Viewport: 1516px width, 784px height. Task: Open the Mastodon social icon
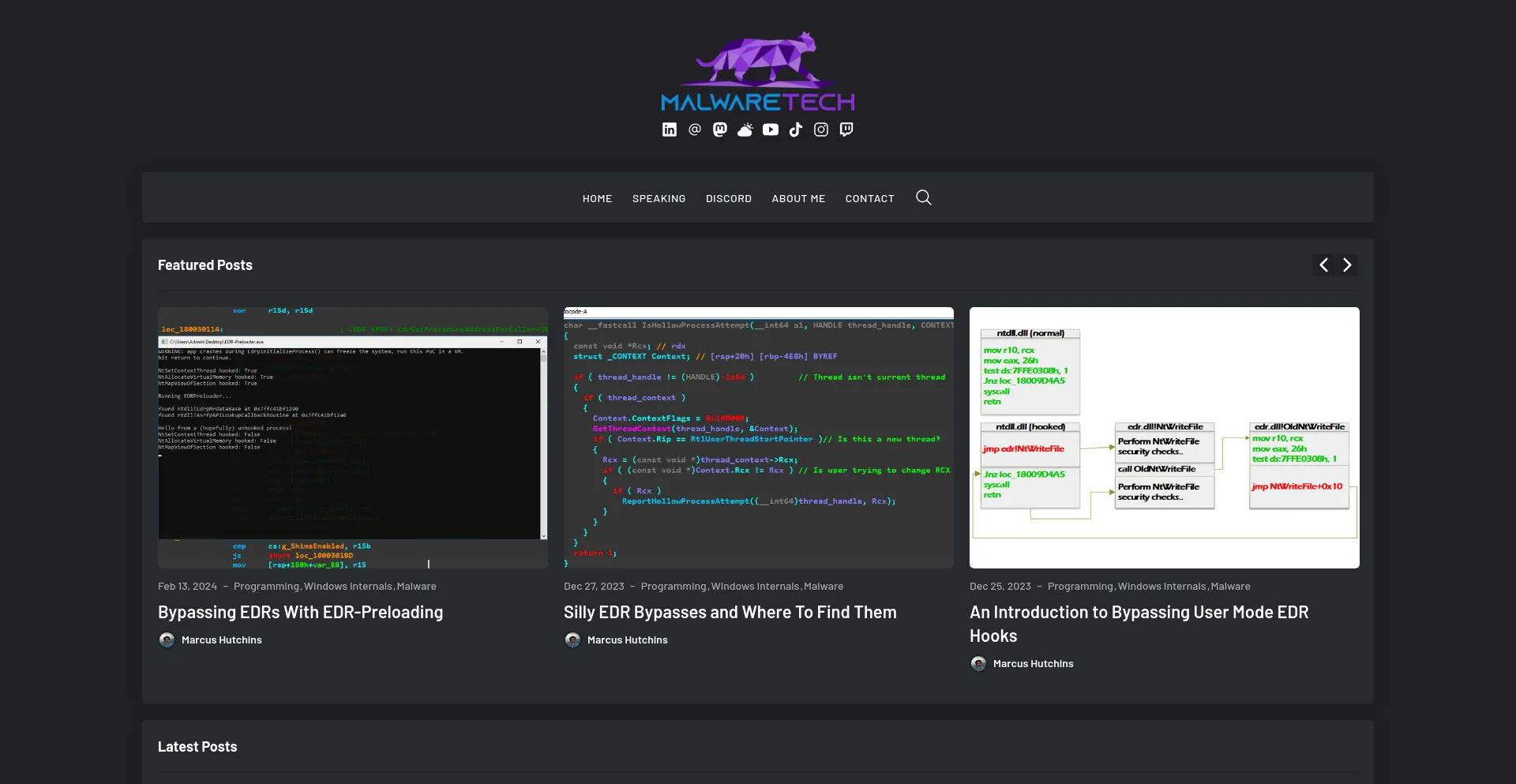(x=720, y=129)
